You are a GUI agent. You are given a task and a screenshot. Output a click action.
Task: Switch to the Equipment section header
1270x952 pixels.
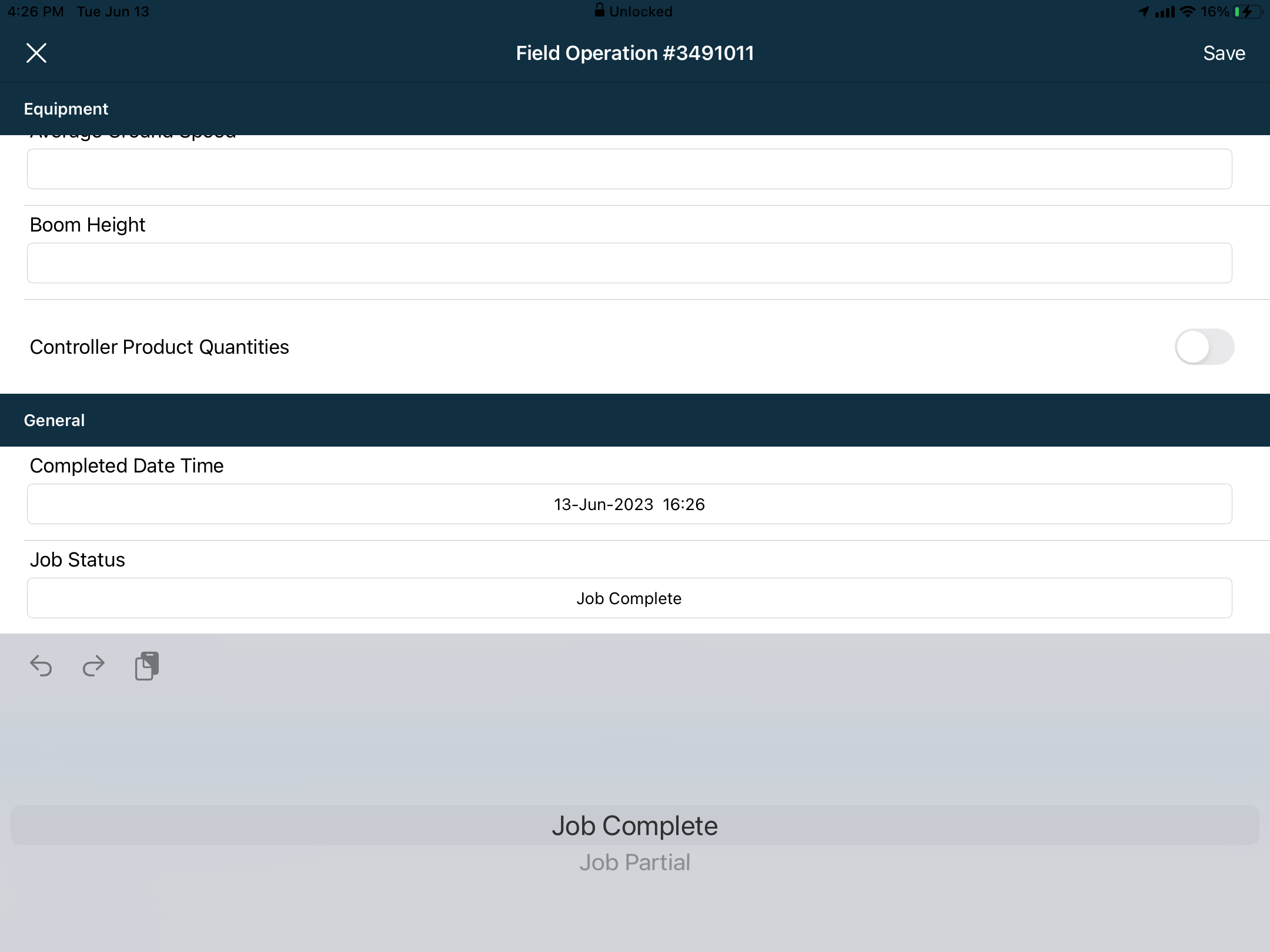66,109
